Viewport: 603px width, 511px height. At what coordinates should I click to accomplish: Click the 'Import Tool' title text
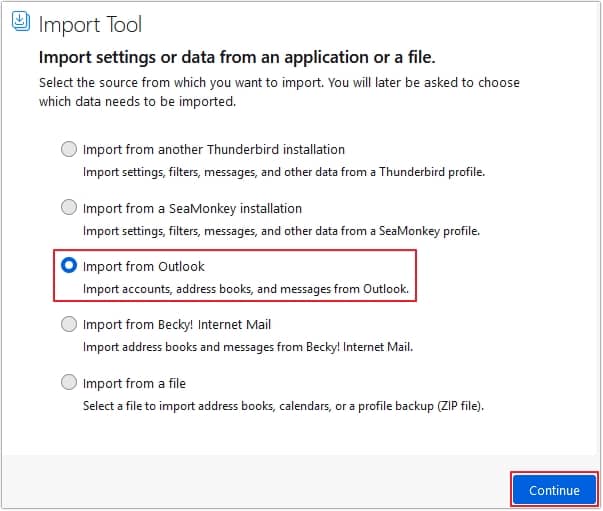[90, 25]
